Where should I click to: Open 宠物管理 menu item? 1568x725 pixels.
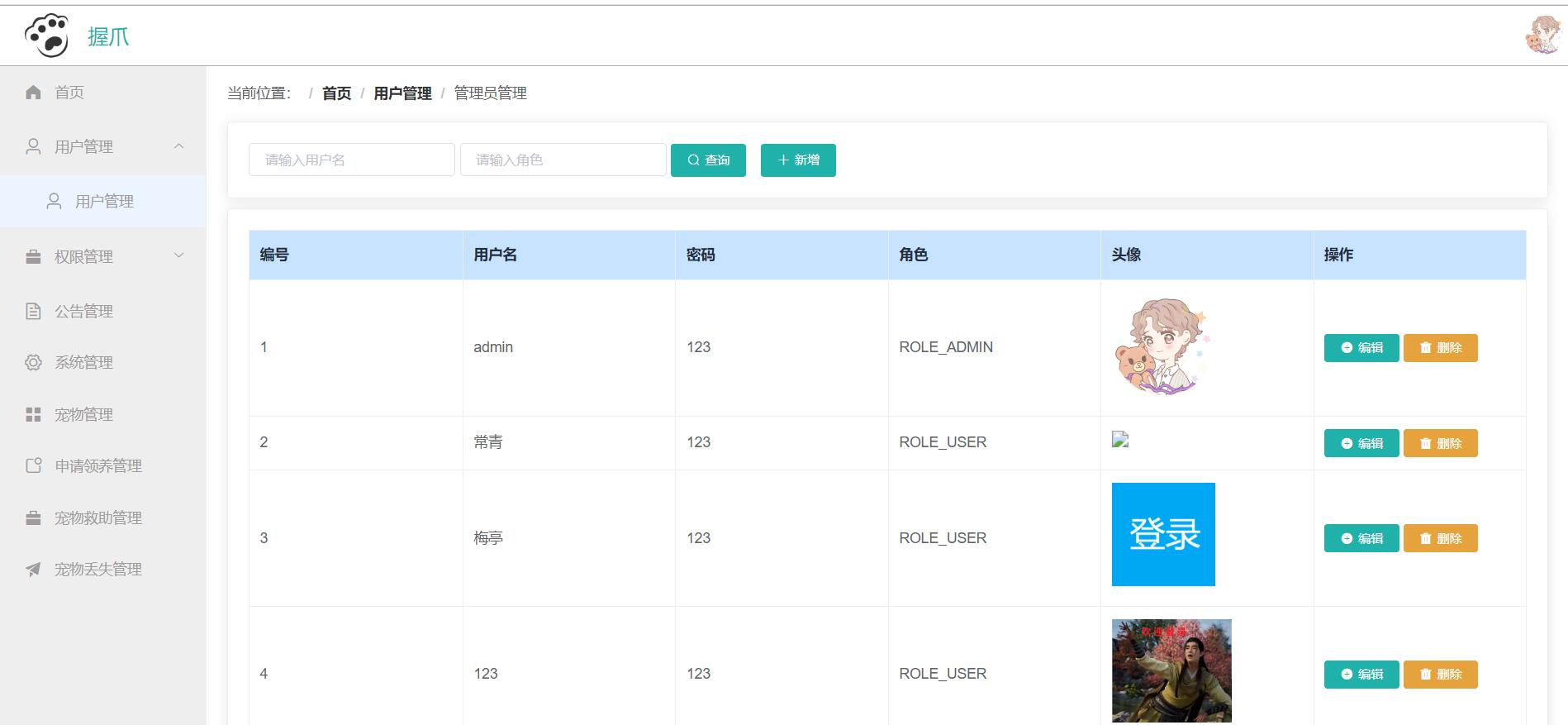(102, 414)
